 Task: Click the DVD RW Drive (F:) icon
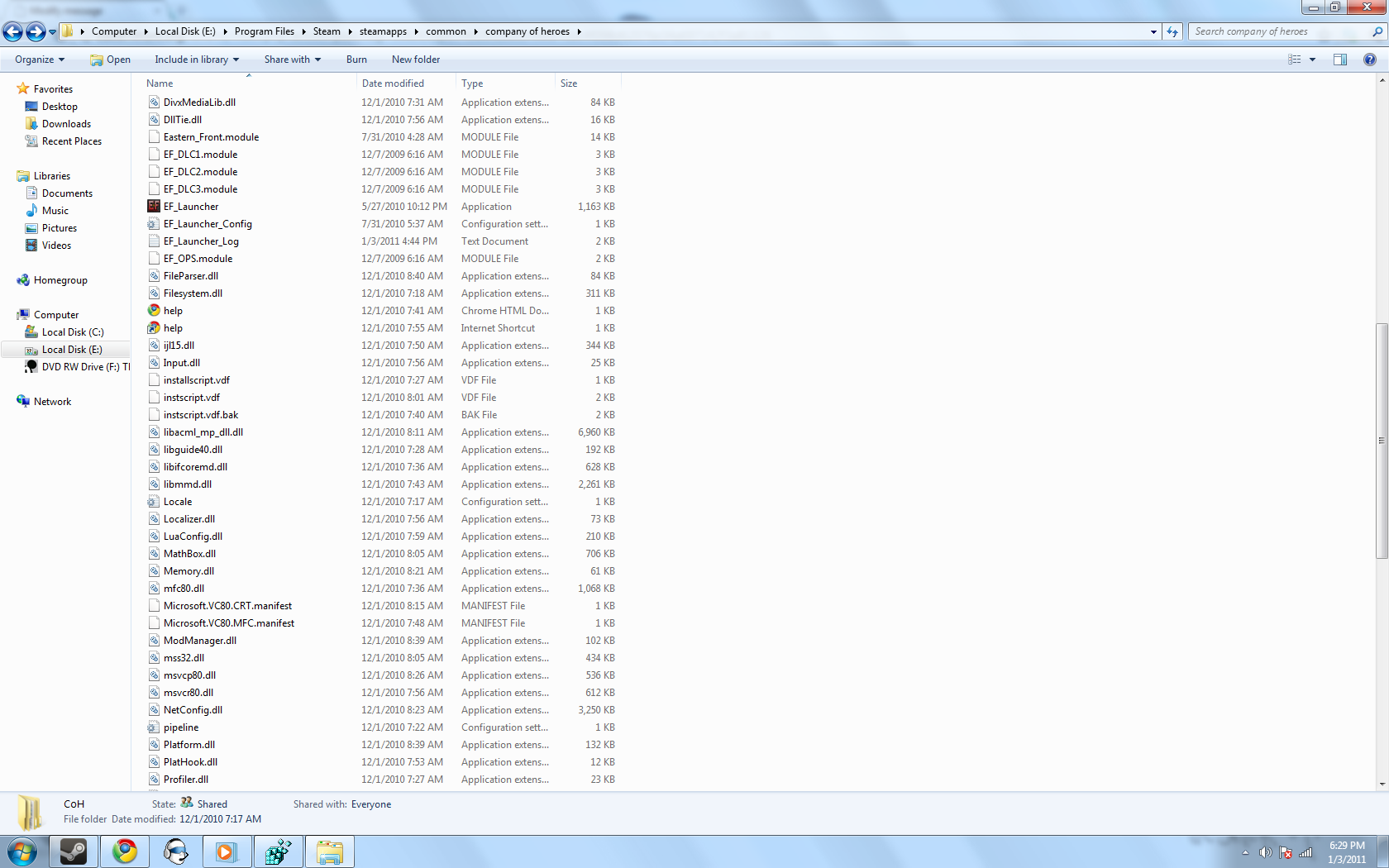click(x=31, y=367)
